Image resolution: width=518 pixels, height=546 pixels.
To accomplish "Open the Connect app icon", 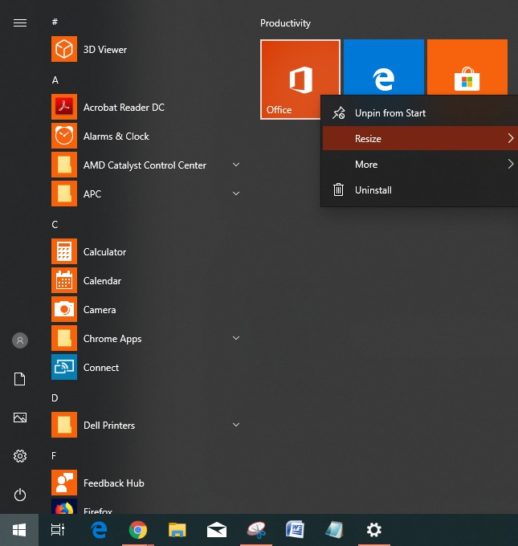I will (x=64, y=367).
